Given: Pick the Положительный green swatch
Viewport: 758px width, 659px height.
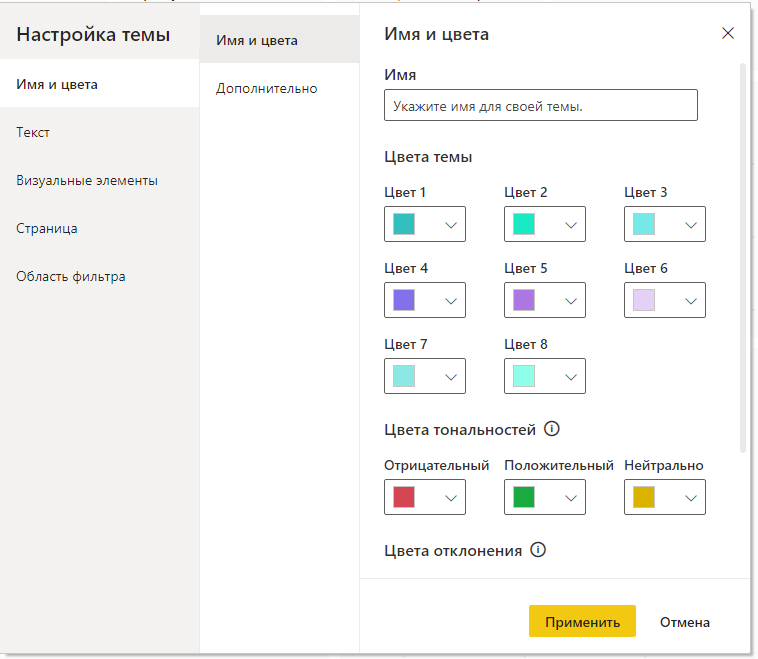Looking at the screenshot, I should click(524, 497).
